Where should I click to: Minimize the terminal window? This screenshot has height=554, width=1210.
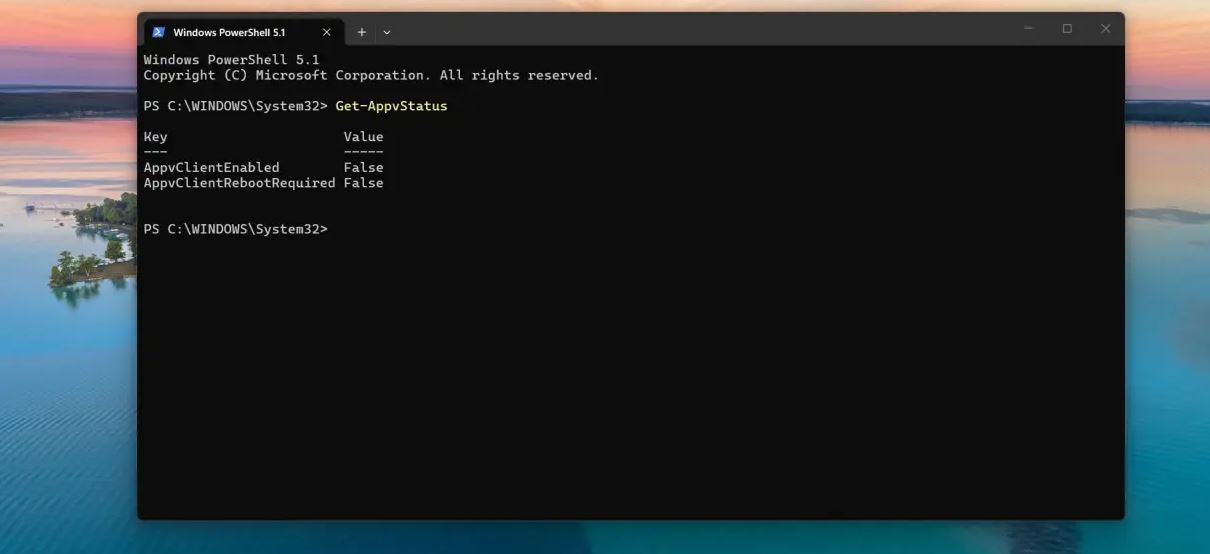coord(1029,29)
